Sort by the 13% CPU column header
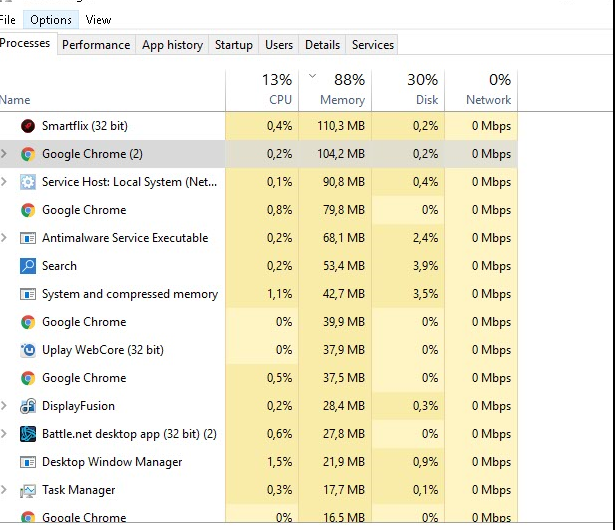 point(262,90)
